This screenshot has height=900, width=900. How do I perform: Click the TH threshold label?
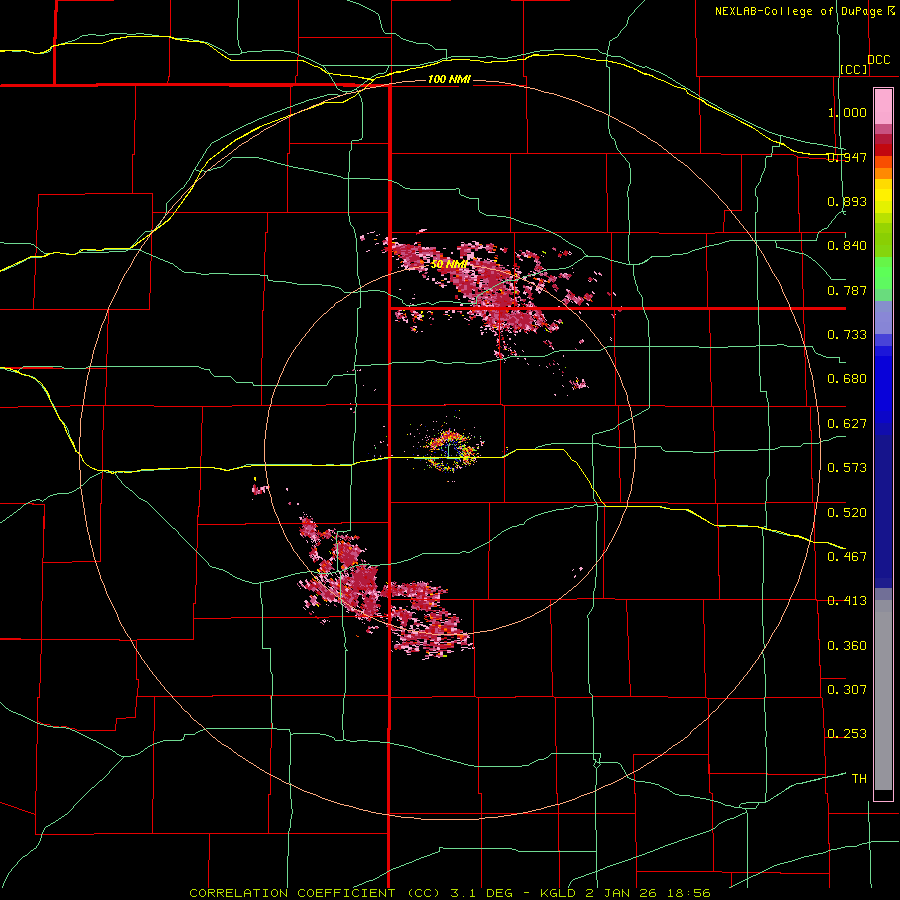tap(859, 779)
